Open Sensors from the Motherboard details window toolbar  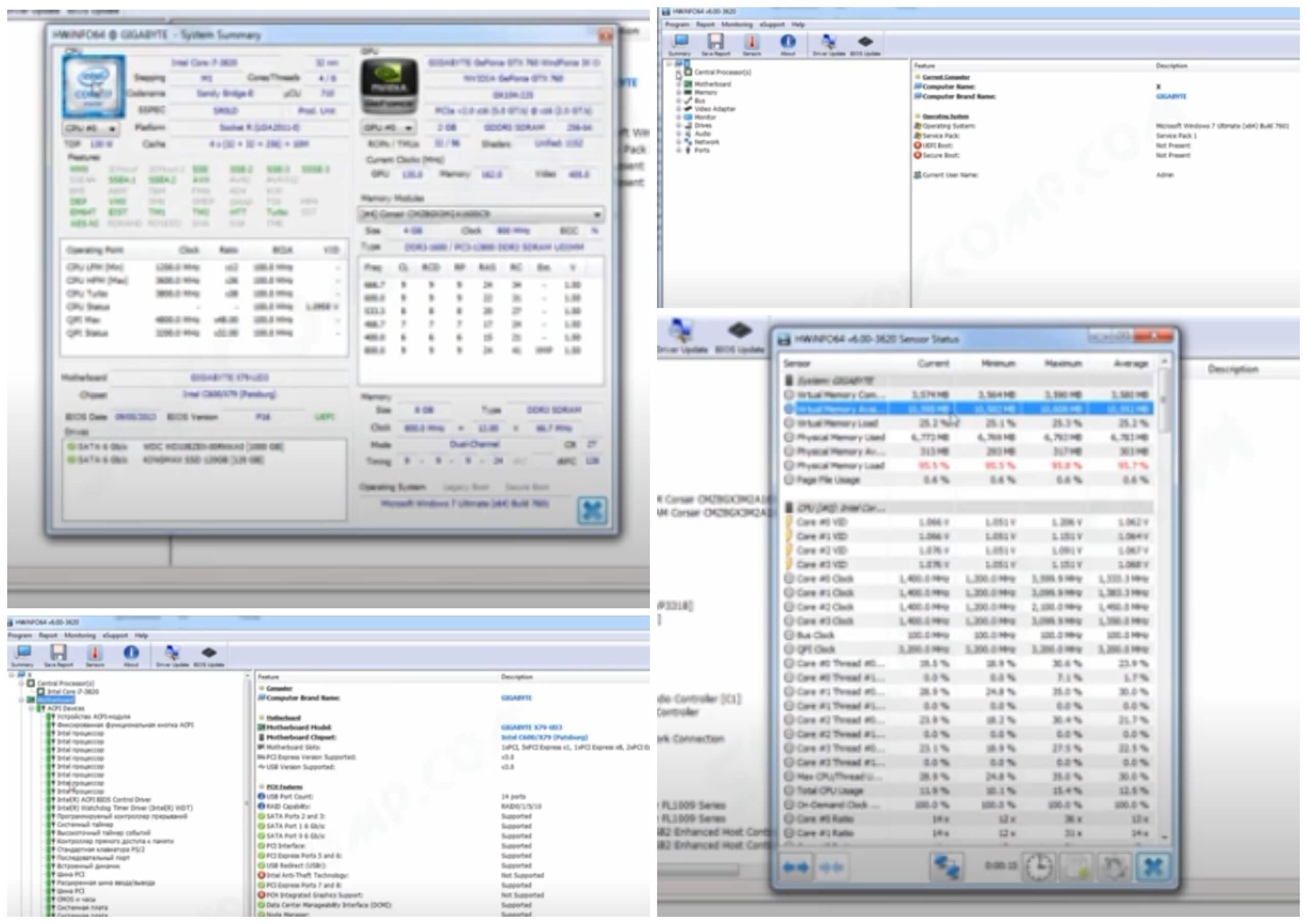click(95, 655)
